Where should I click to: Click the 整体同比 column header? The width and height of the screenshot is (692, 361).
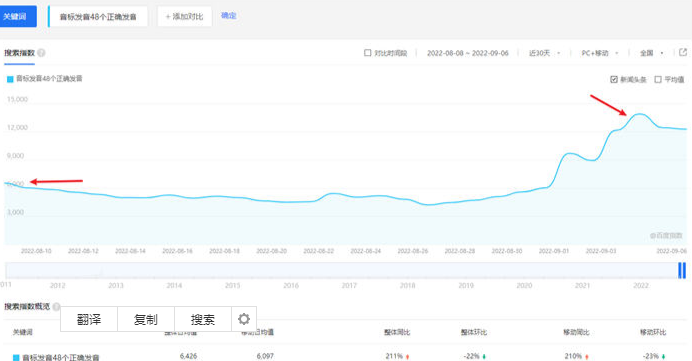397,332
